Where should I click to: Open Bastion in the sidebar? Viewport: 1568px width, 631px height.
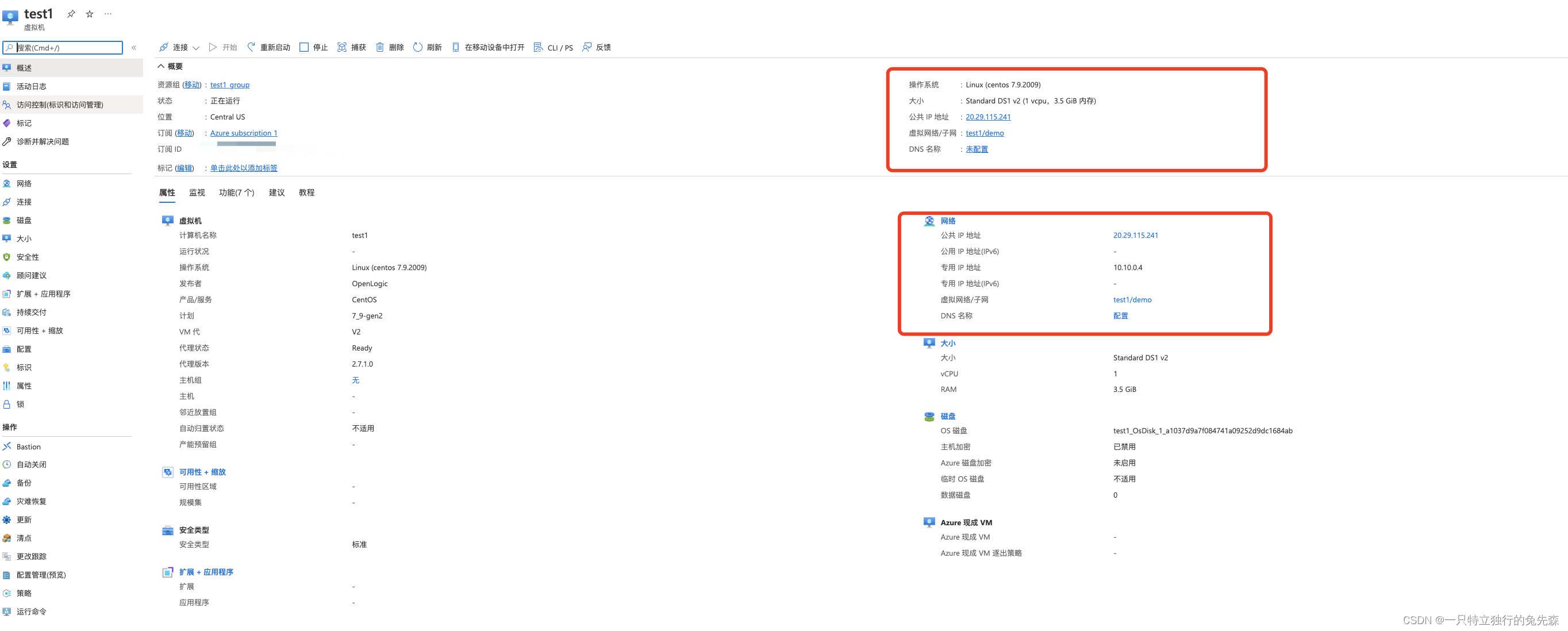[x=71, y=446]
